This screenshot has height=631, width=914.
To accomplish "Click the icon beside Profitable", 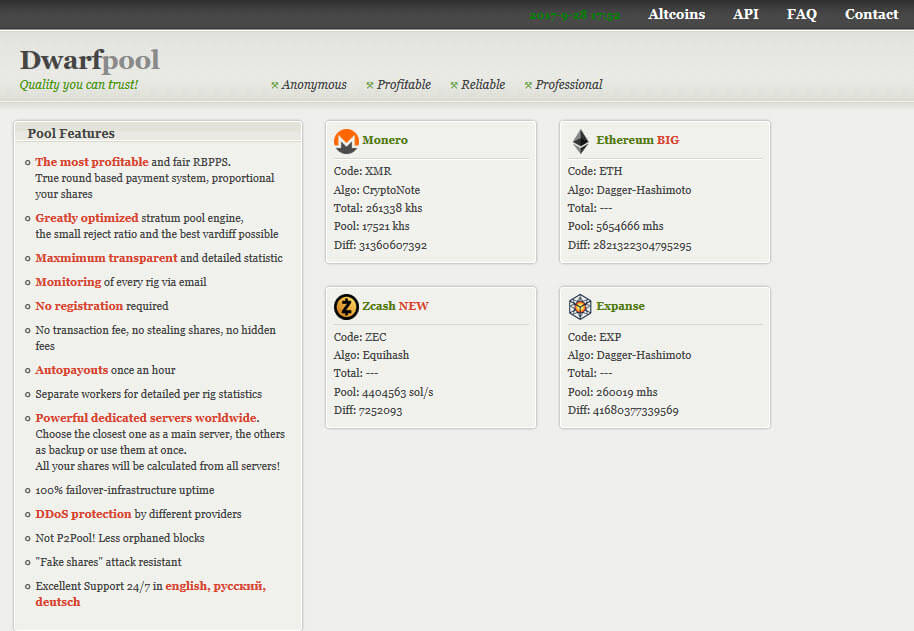I will [x=370, y=85].
